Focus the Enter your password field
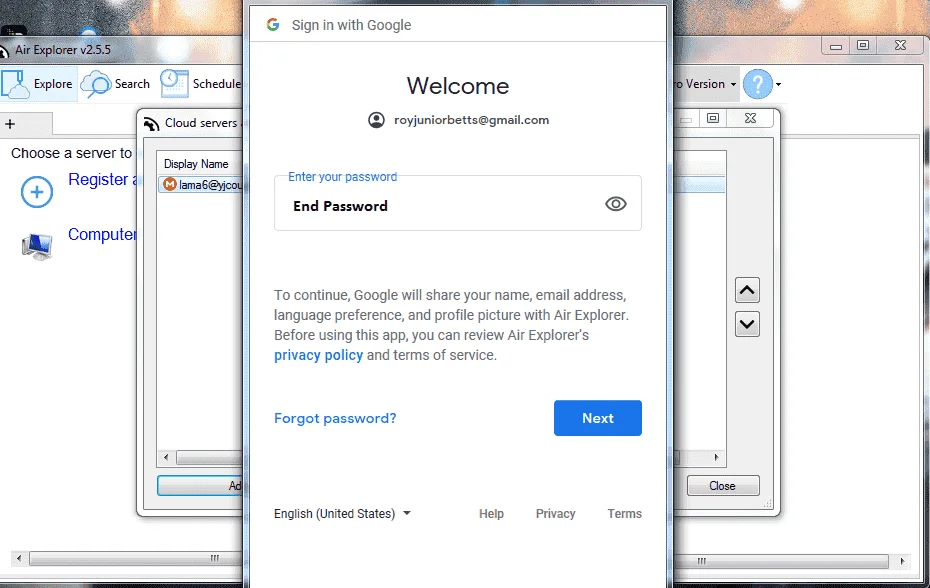This screenshot has width=930, height=588. [457, 203]
